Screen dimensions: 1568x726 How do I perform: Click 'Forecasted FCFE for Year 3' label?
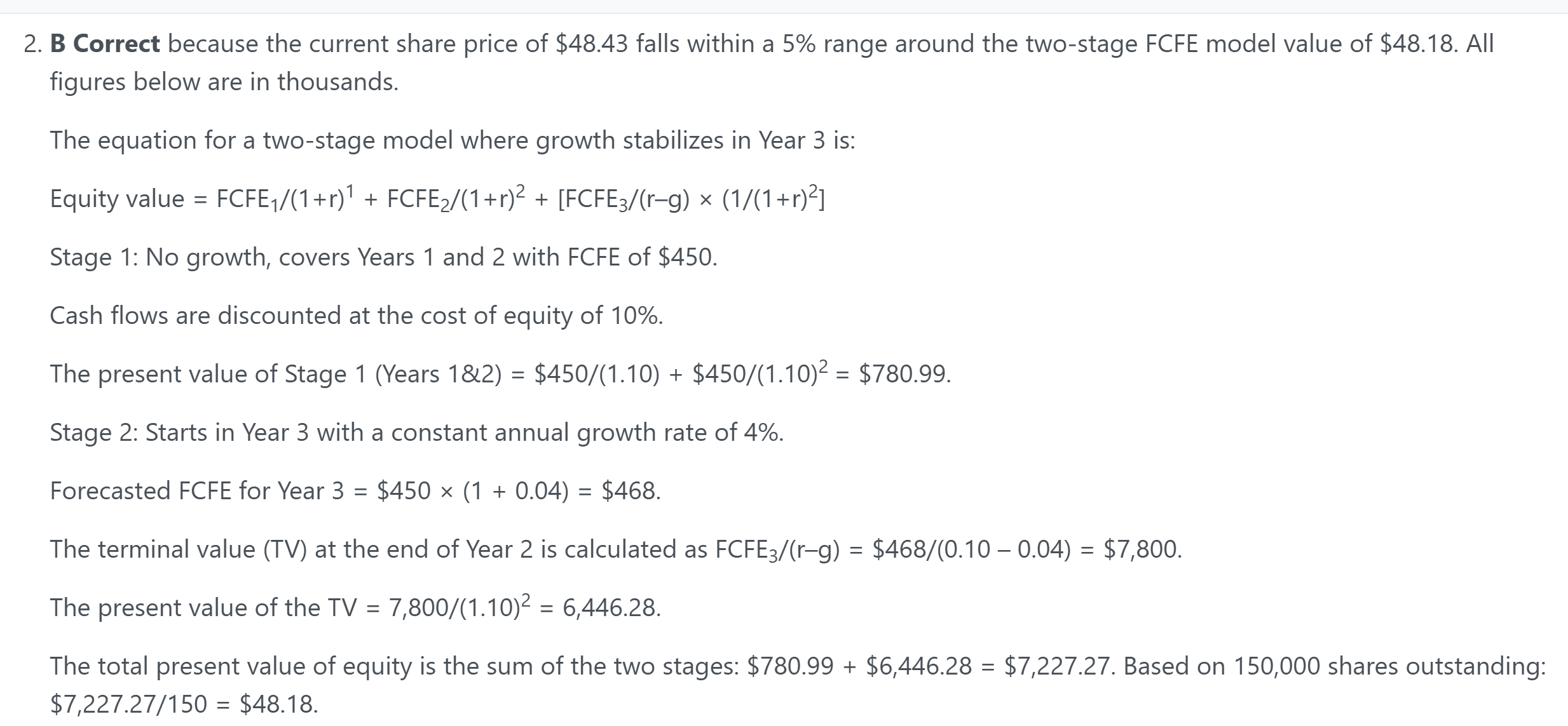click(x=197, y=491)
